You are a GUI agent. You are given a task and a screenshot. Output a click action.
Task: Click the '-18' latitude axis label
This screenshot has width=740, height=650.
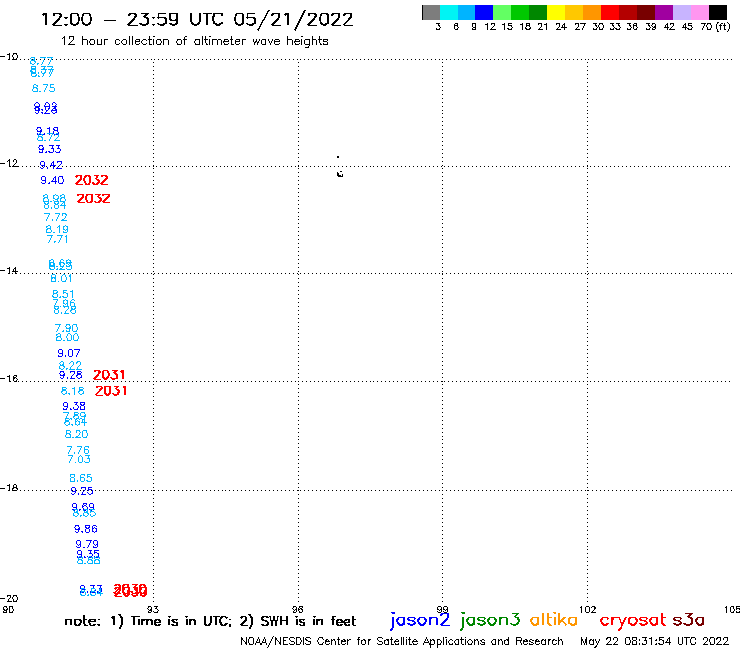click(9, 488)
